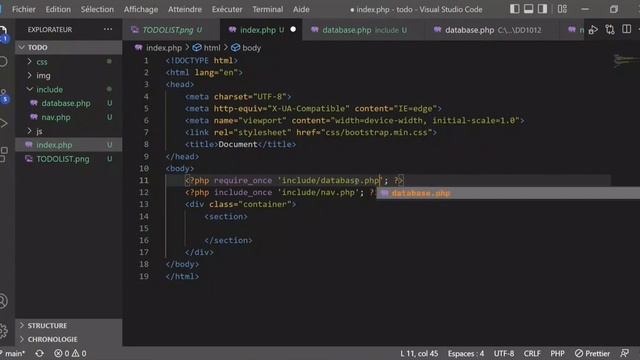Collapse the include folder
The width and height of the screenshot is (640, 360).
pos(69,89)
